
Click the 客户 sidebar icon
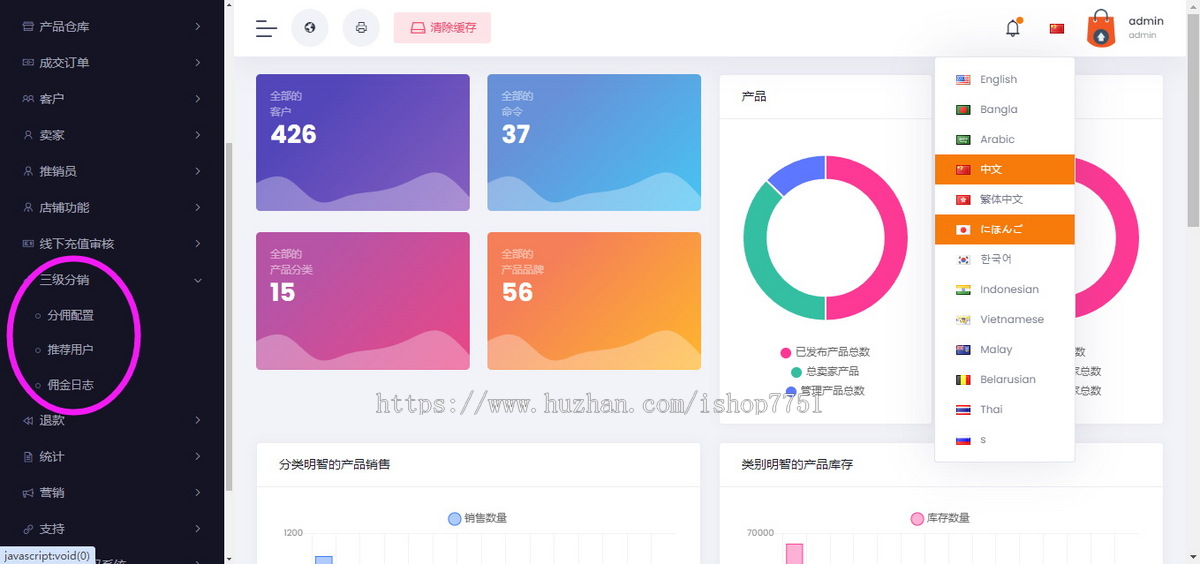[29, 99]
